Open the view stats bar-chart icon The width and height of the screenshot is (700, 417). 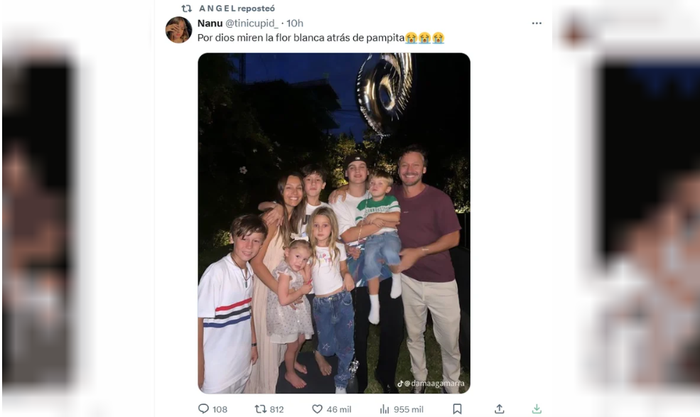click(x=384, y=408)
